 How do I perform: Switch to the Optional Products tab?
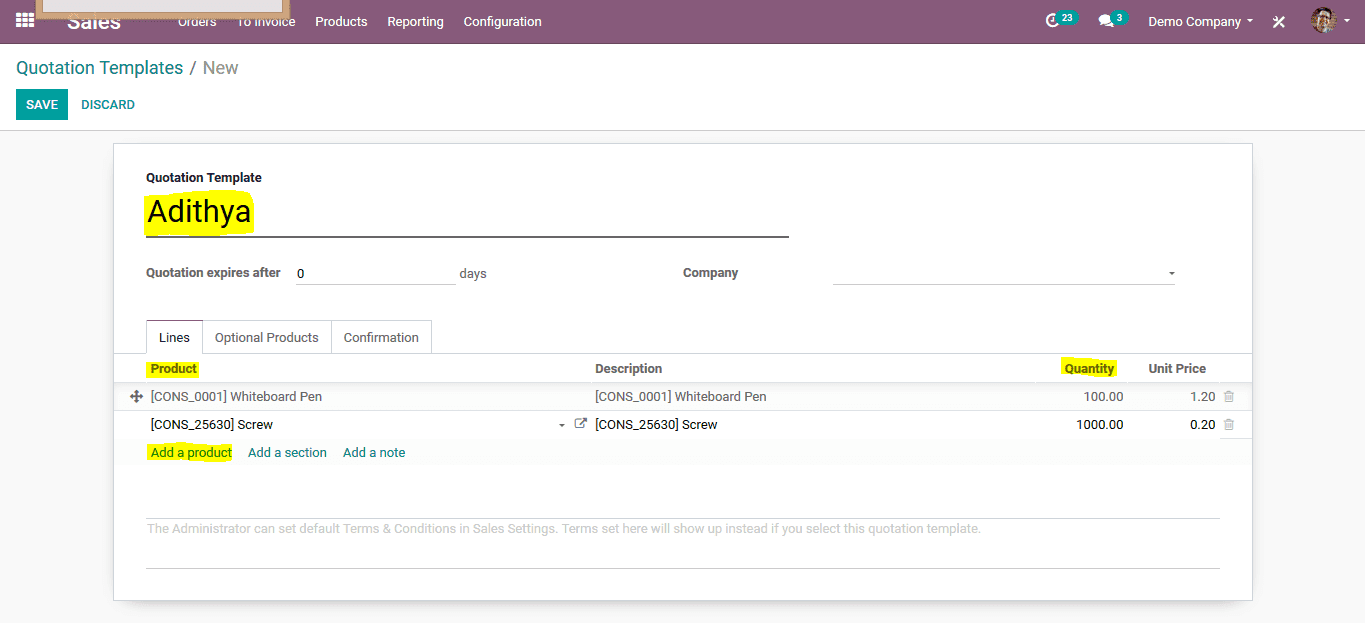click(266, 337)
